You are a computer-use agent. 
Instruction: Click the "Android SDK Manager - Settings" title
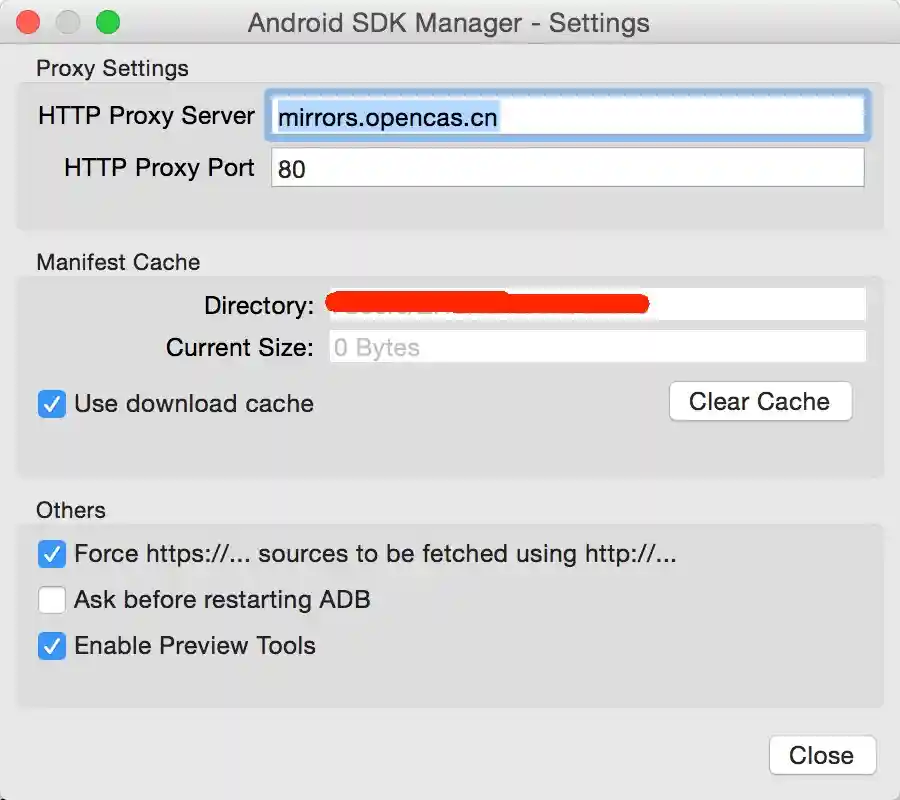[450, 22]
